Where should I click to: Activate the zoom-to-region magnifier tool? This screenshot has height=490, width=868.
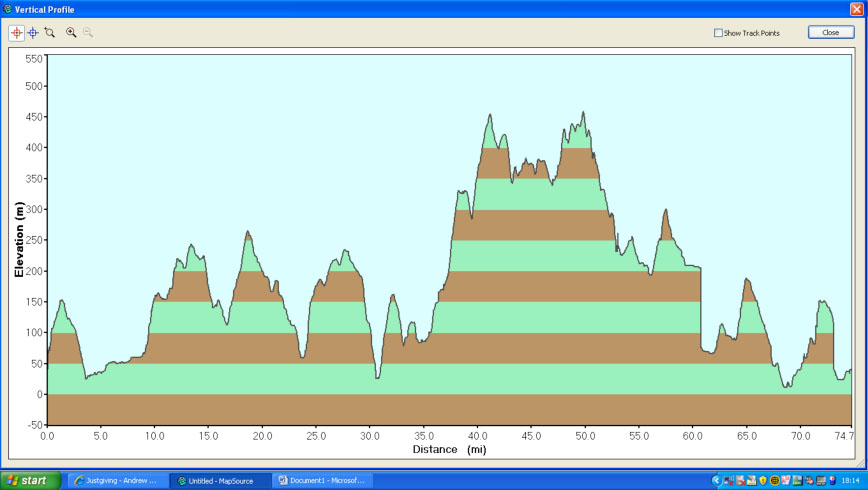pos(50,33)
